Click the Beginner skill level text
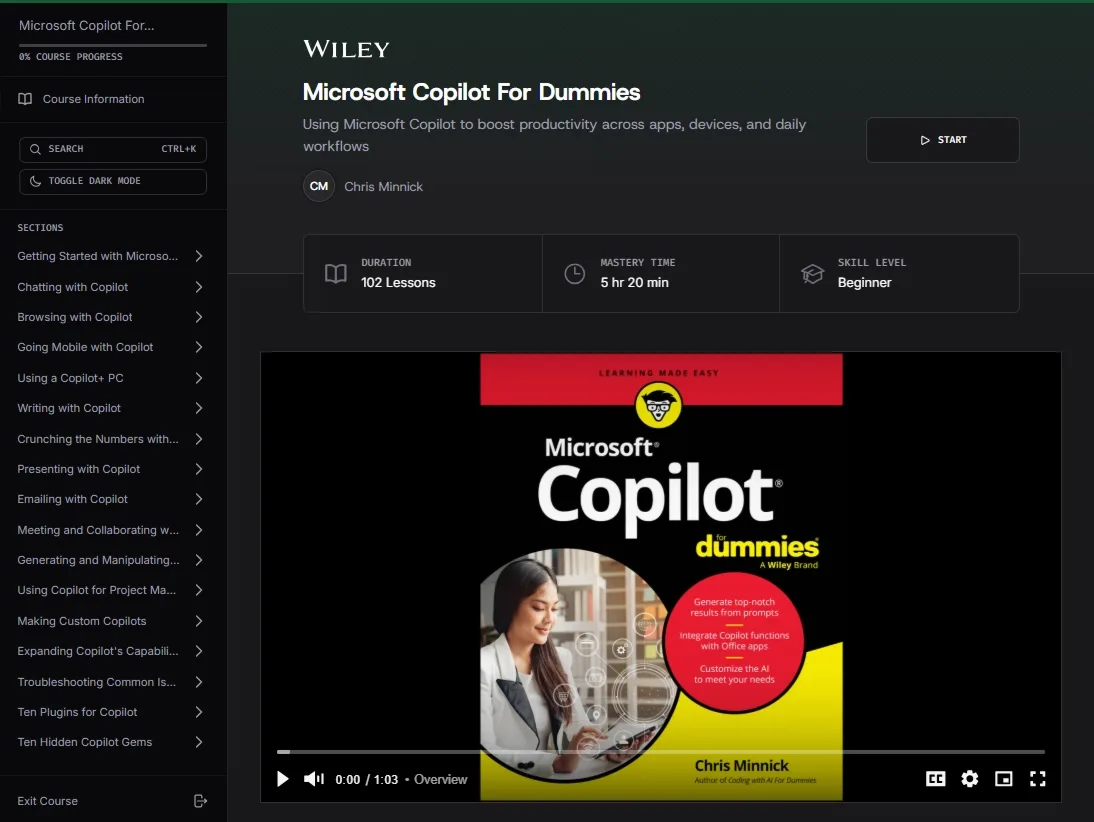Screen dimensions: 1094x822 tap(864, 283)
